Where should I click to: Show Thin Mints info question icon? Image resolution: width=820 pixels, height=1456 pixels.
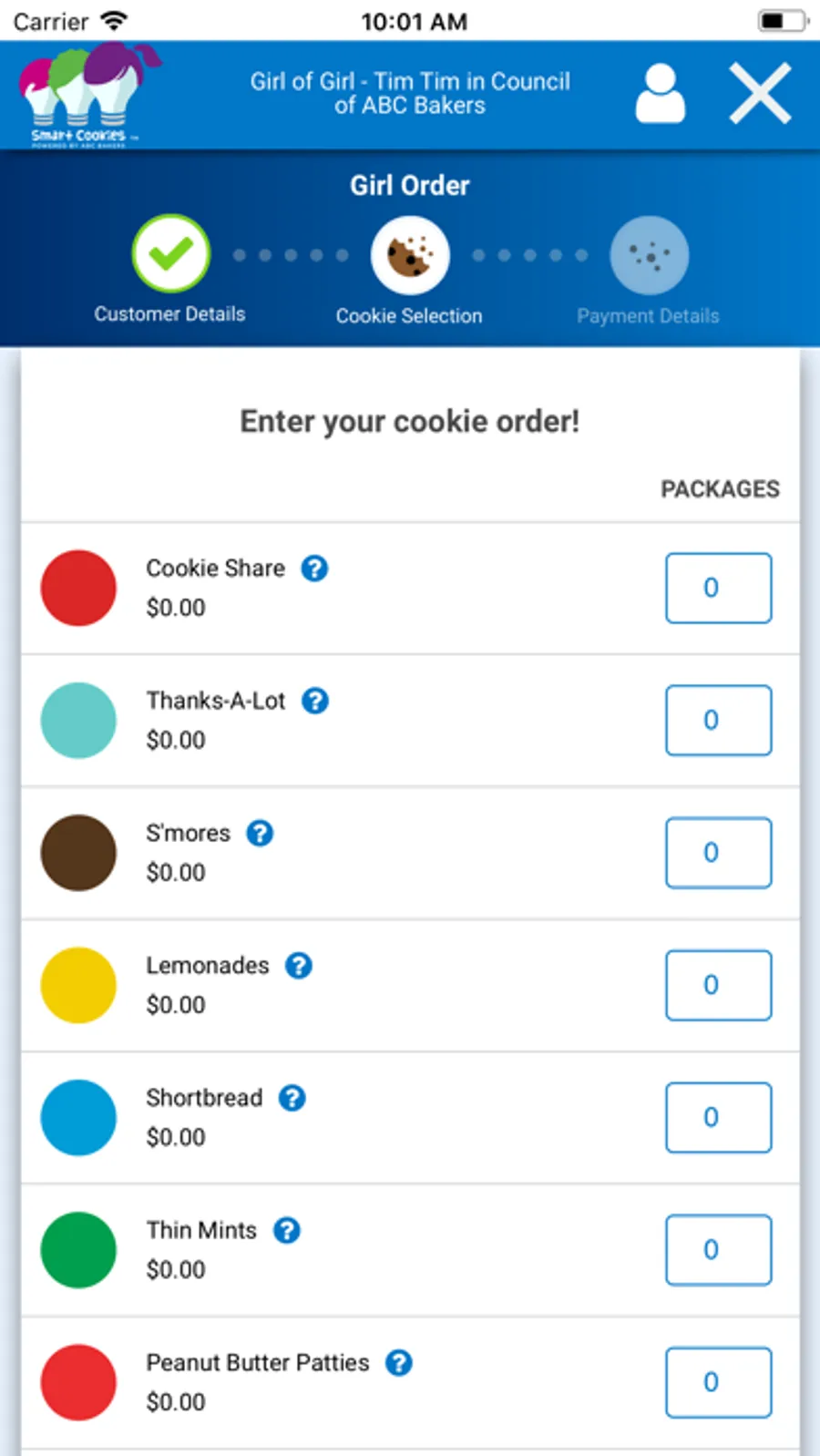[x=287, y=1230]
